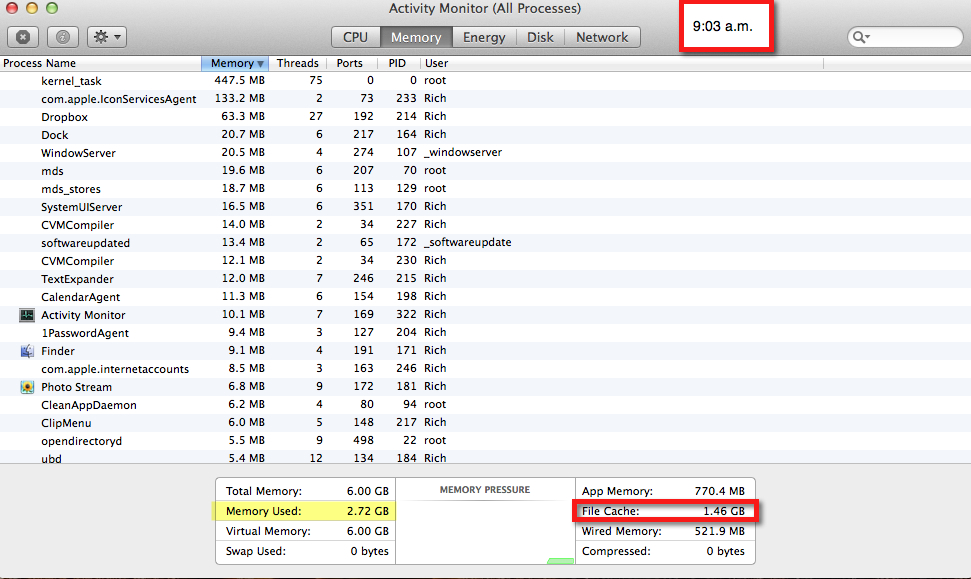Select the ClipMenu process row
This screenshot has height=579, width=971.
486,422
